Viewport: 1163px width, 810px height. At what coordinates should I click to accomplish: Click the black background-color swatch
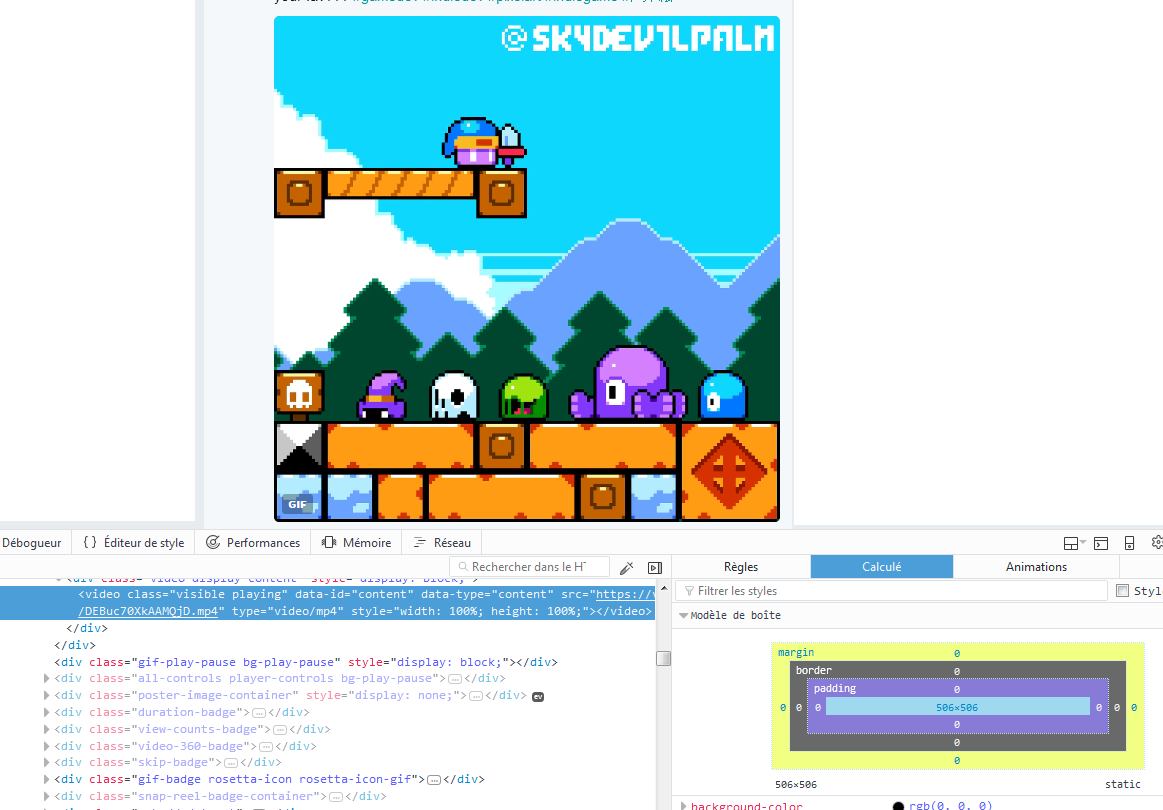(x=898, y=806)
